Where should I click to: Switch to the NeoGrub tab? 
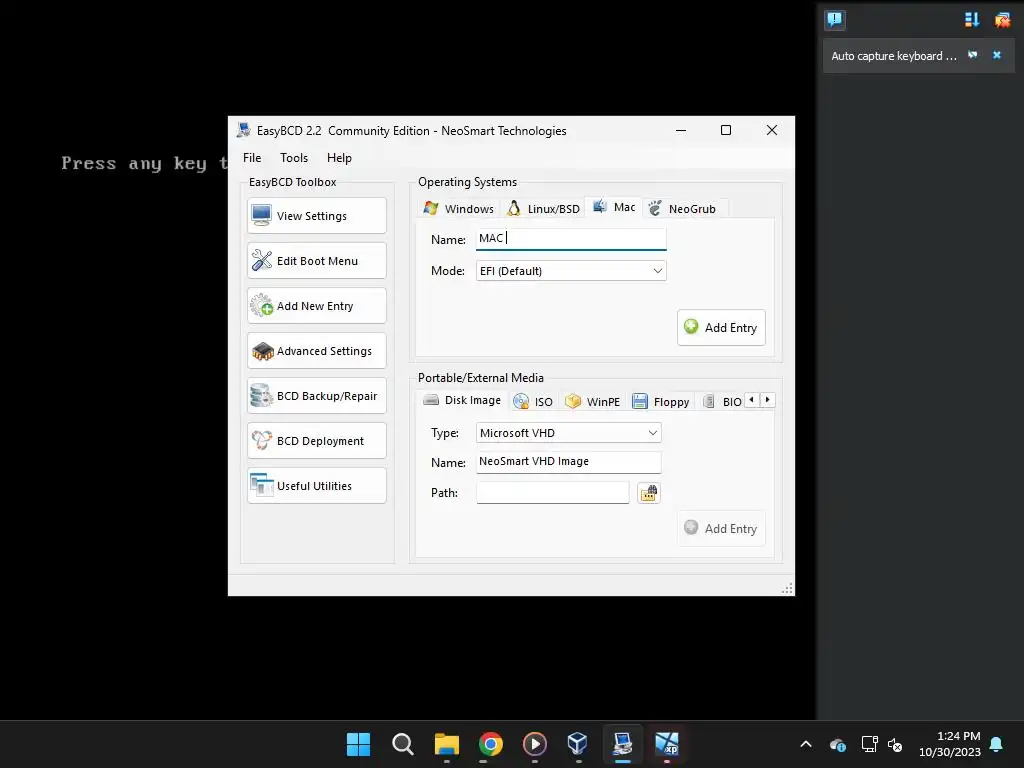pos(683,208)
